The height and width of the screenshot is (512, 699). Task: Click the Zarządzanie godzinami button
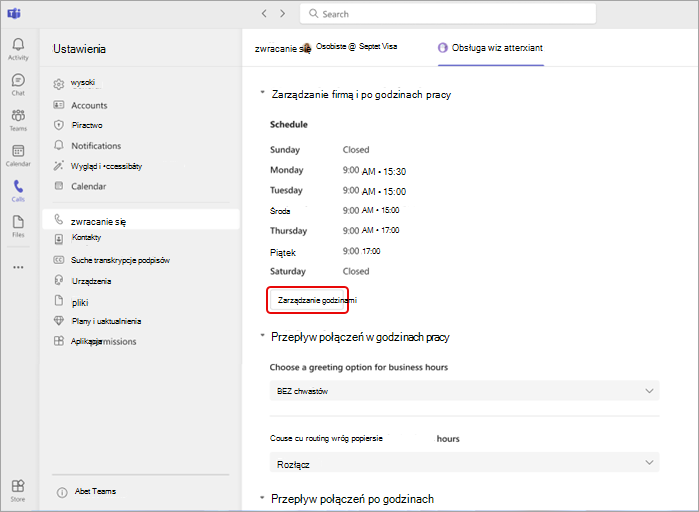[307, 300]
